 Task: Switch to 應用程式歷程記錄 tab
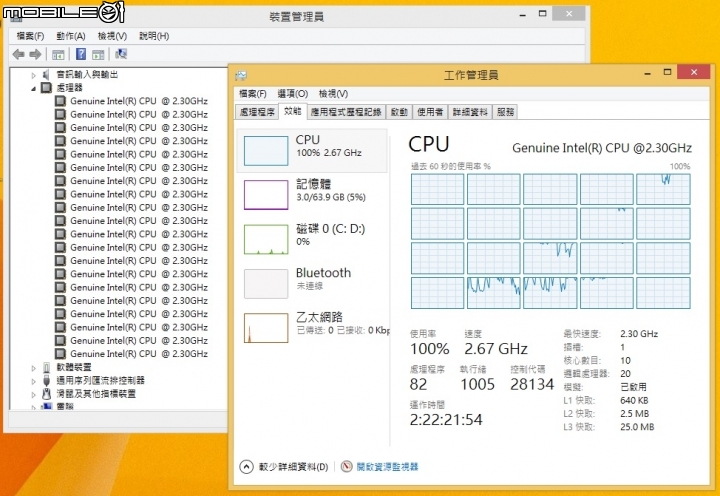pos(346,112)
